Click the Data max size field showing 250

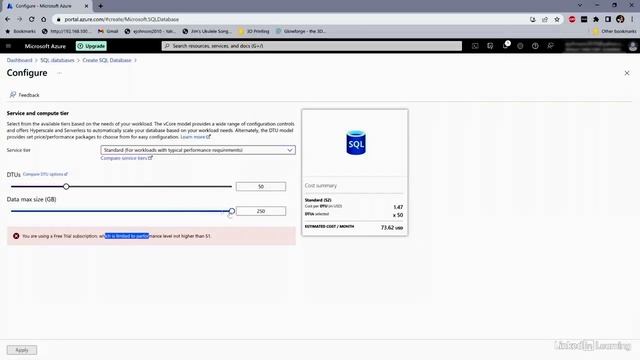point(261,211)
